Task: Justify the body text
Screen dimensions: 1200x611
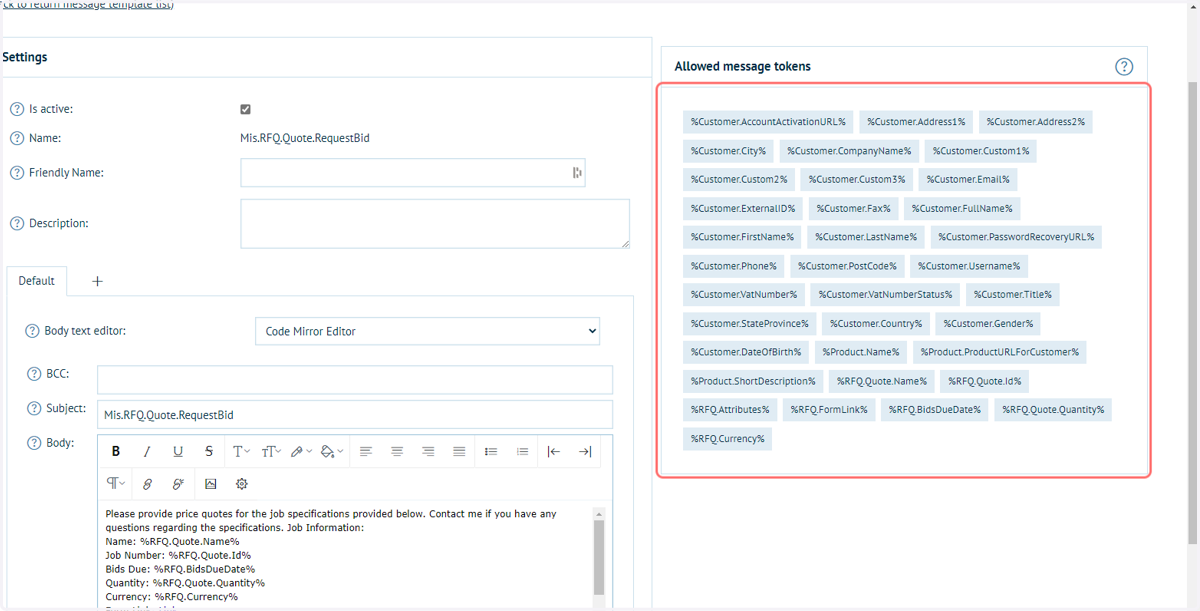Action: (459, 452)
